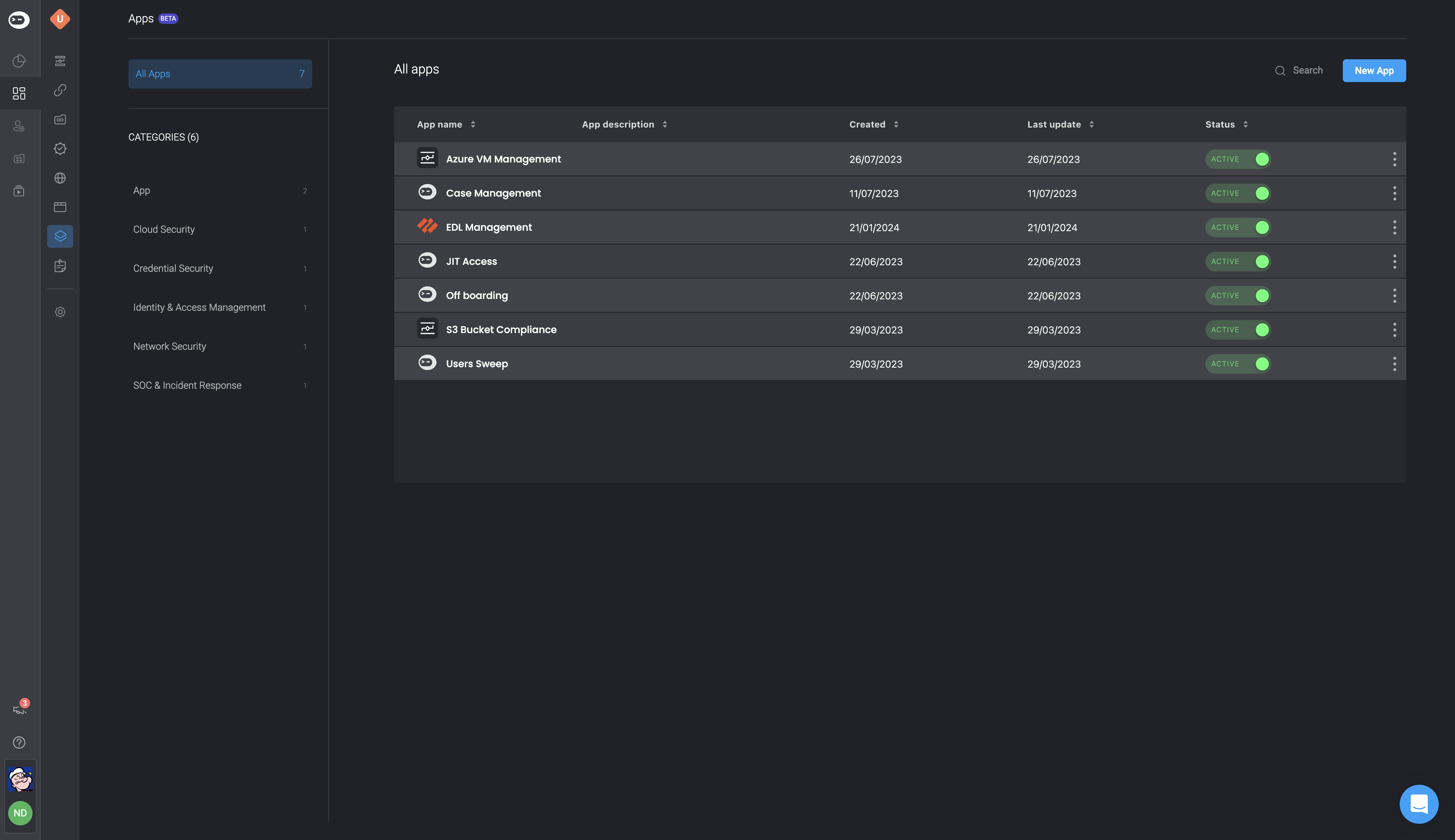Open the settings gear icon in second sidebar
Screen dimensions: 1455x840
point(60,312)
